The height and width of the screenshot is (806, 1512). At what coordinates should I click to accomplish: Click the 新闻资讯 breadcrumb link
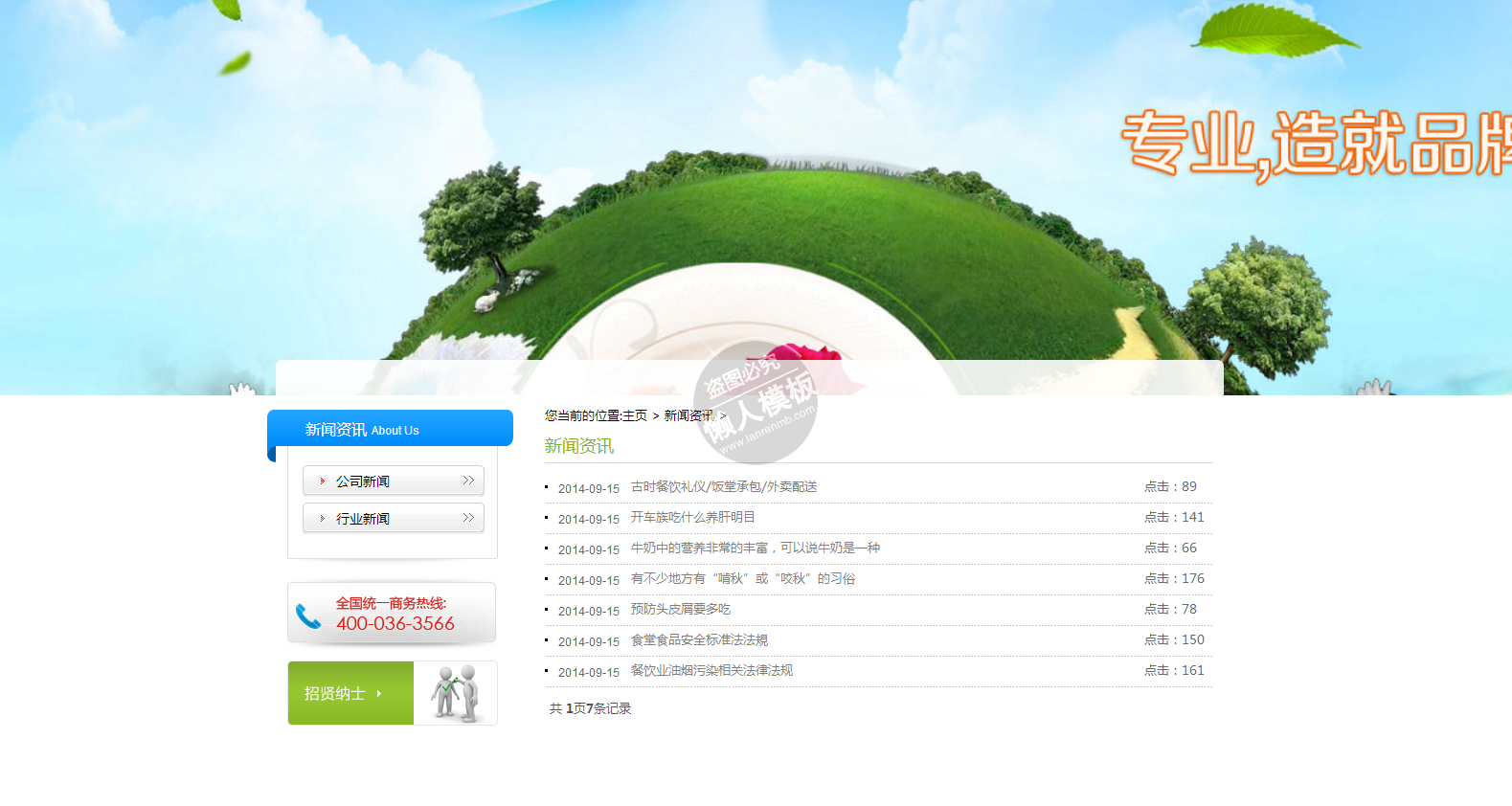point(688,415)
